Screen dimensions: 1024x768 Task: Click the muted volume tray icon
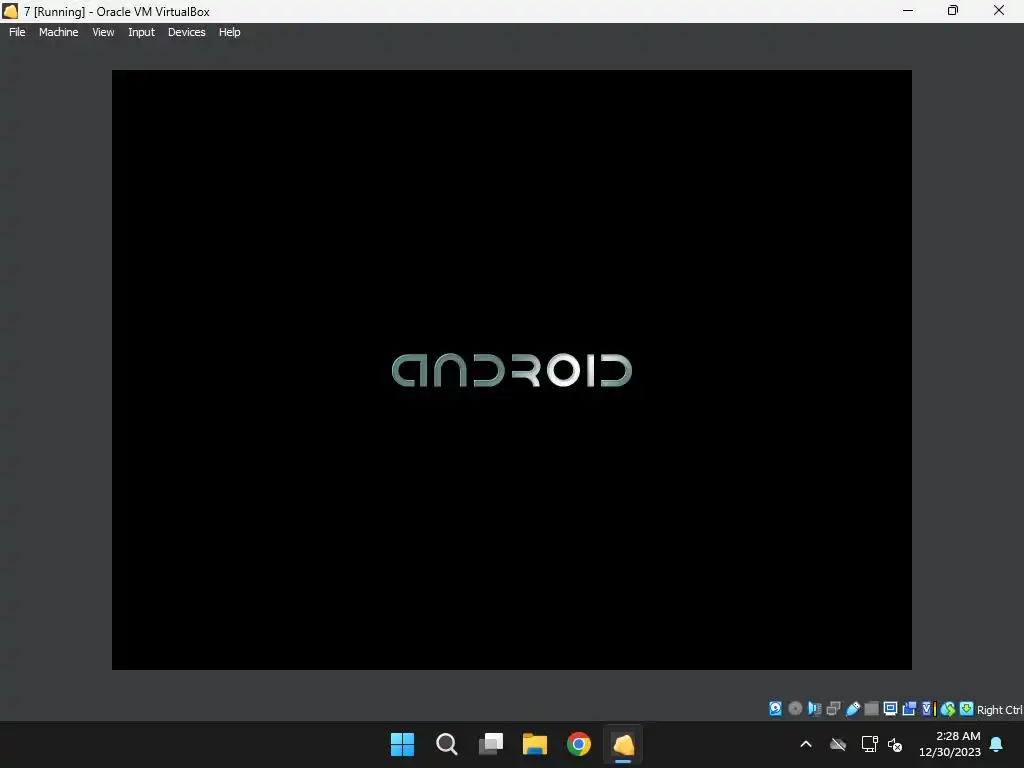pos(895,744)
